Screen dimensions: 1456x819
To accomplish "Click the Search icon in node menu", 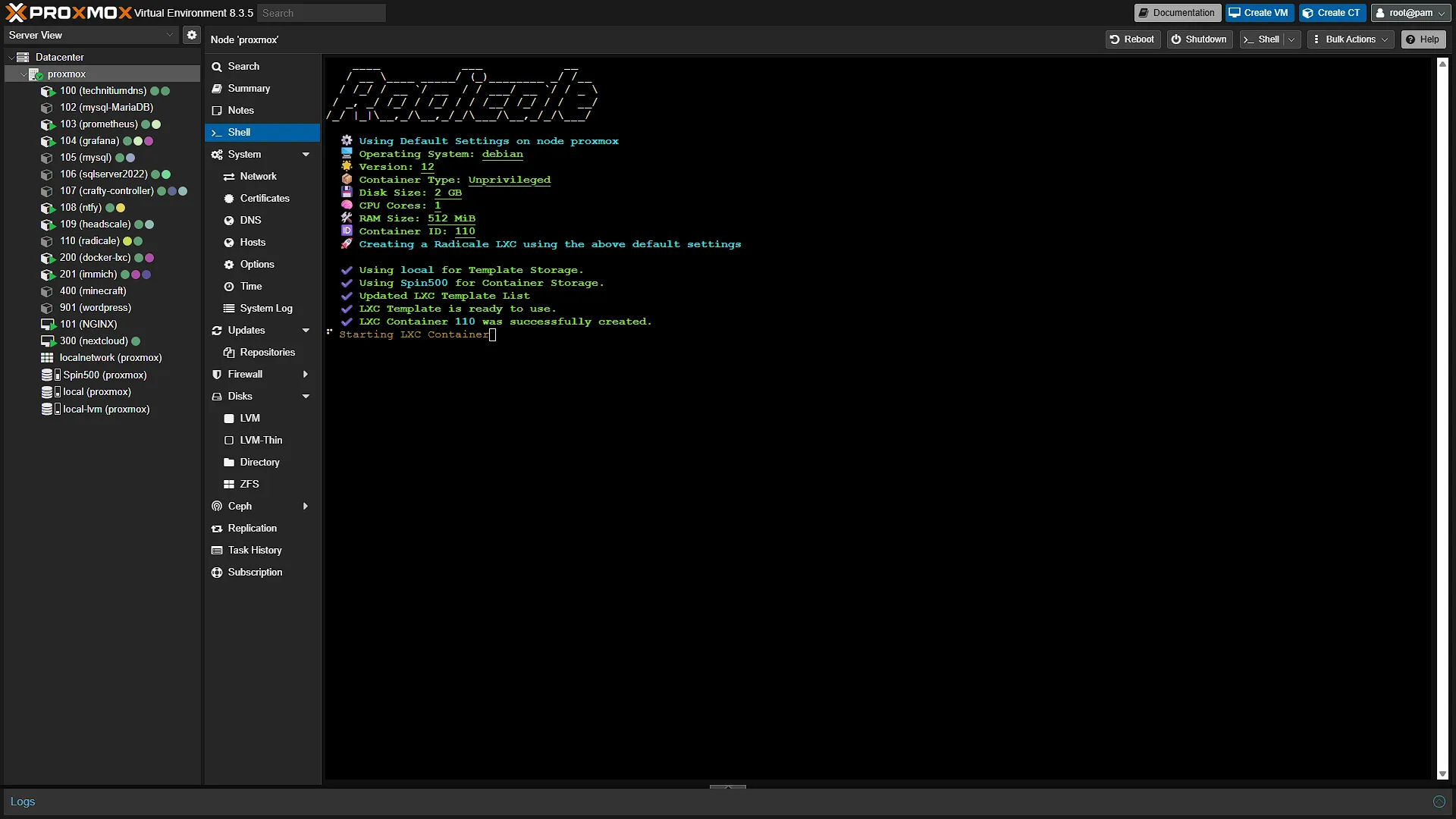I will pos(217,67).
